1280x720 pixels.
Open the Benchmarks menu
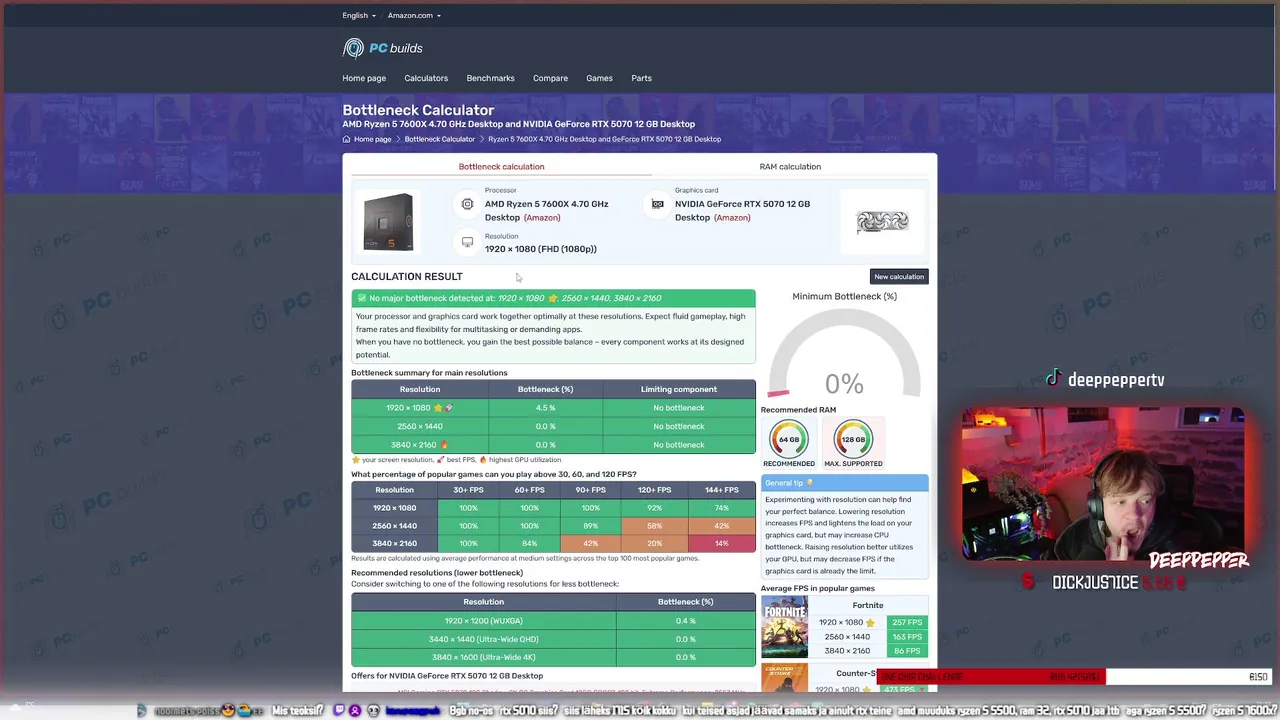(x=490, y=78)
